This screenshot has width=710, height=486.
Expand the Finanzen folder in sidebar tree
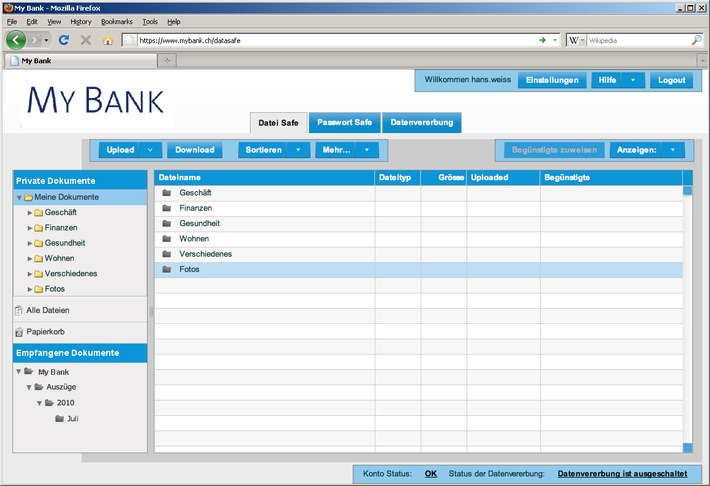[30, 228]
